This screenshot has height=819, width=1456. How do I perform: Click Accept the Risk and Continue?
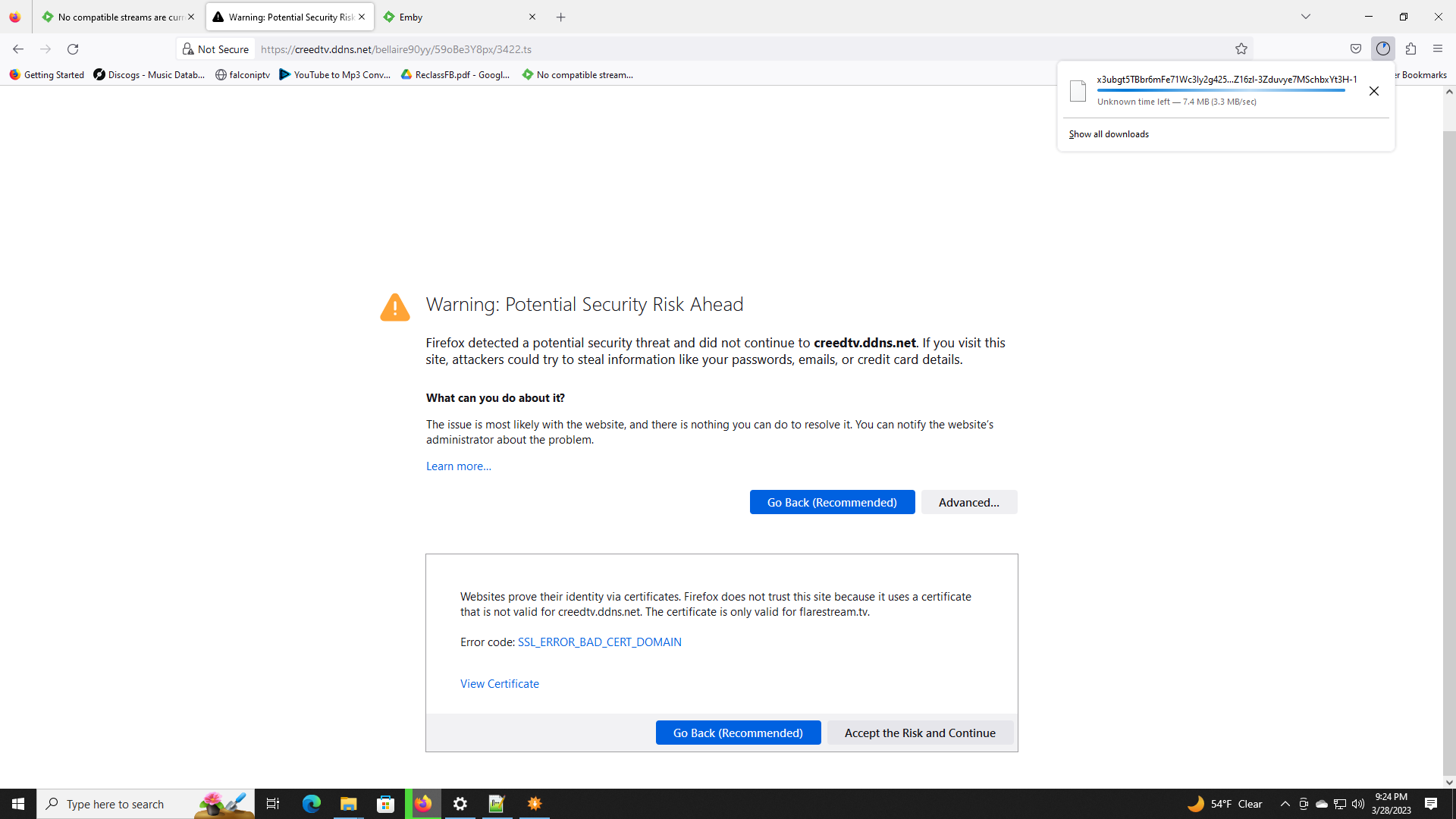(920, 733)
